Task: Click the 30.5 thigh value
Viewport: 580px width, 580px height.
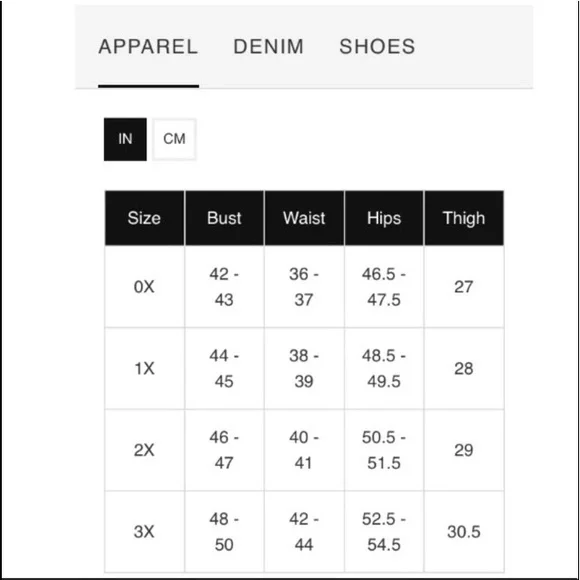Action: coord(464,532)
